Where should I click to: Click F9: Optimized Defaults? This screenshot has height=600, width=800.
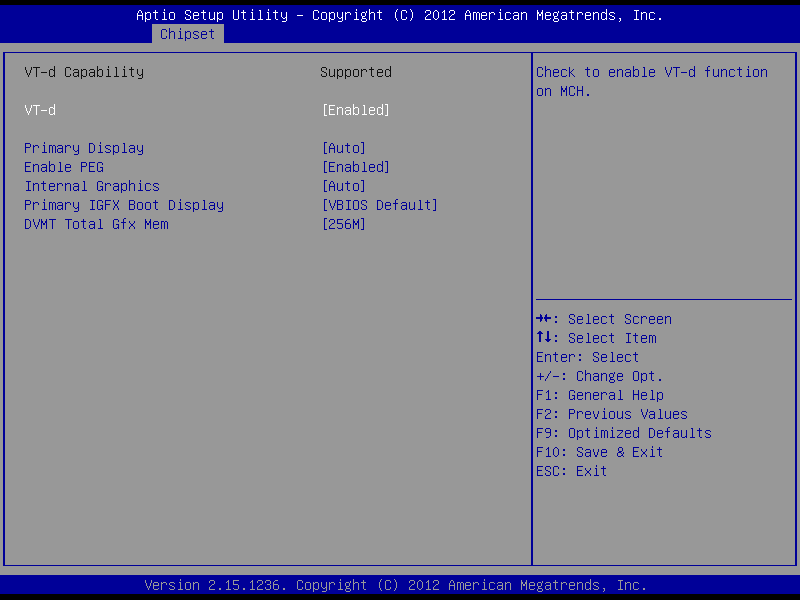[x=624, y=433]
